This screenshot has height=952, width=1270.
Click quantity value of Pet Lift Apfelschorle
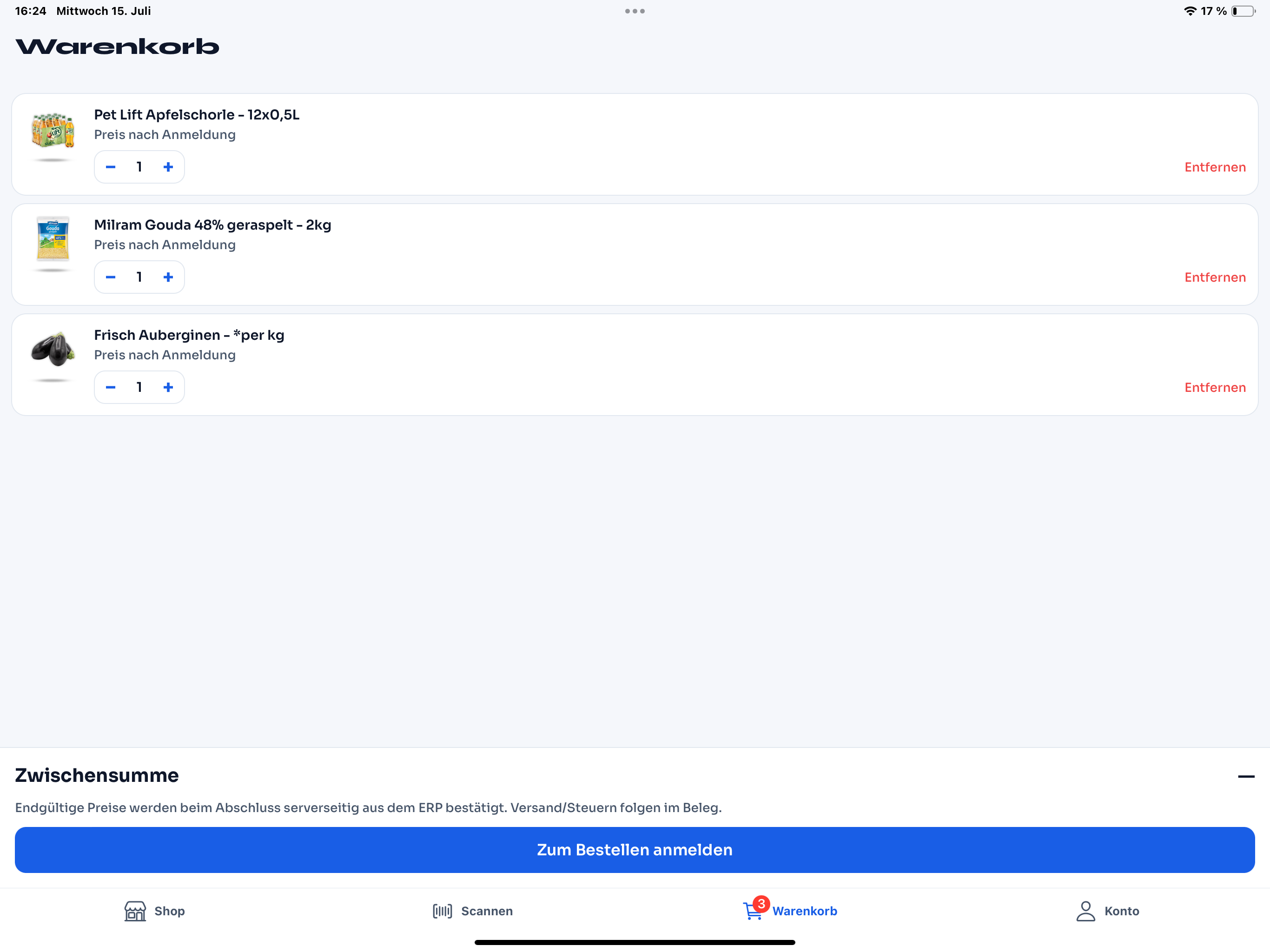139,167
